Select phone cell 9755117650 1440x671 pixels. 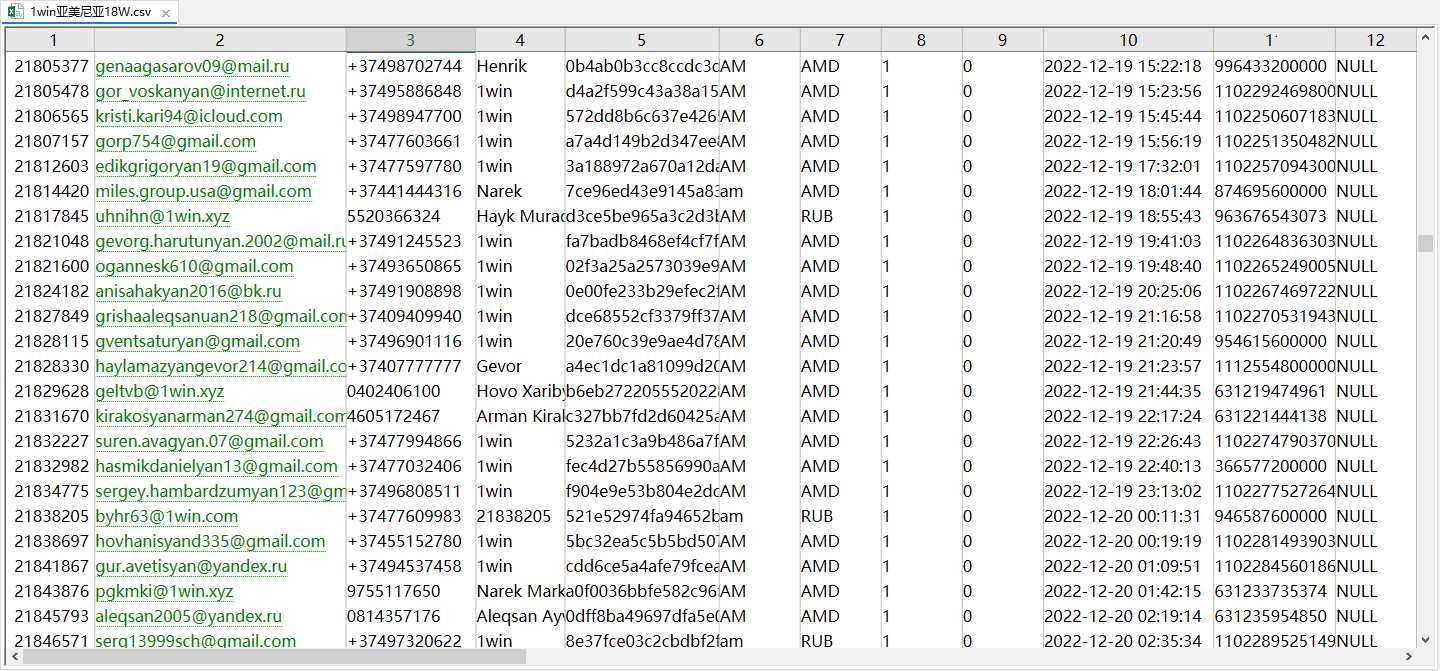pos(411,591)
